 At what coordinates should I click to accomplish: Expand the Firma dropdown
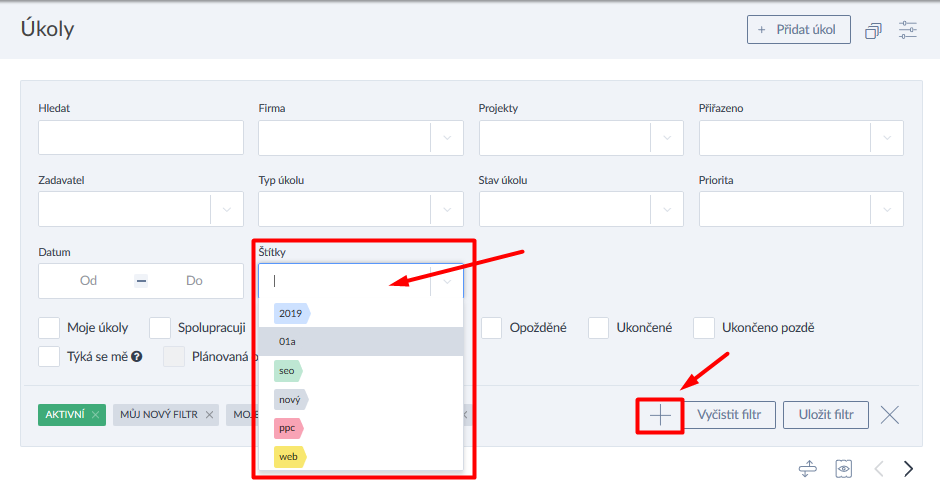[x=447, y=138]
